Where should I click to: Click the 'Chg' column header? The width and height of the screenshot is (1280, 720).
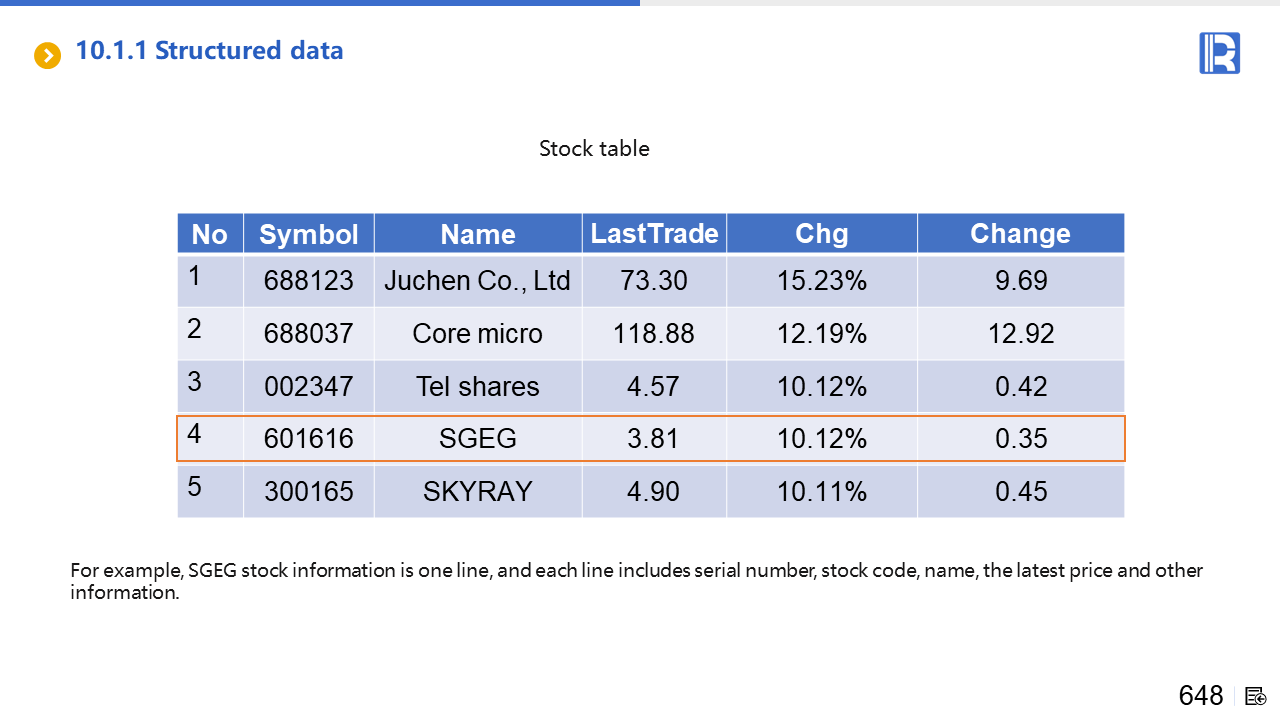tap(821, 234)
